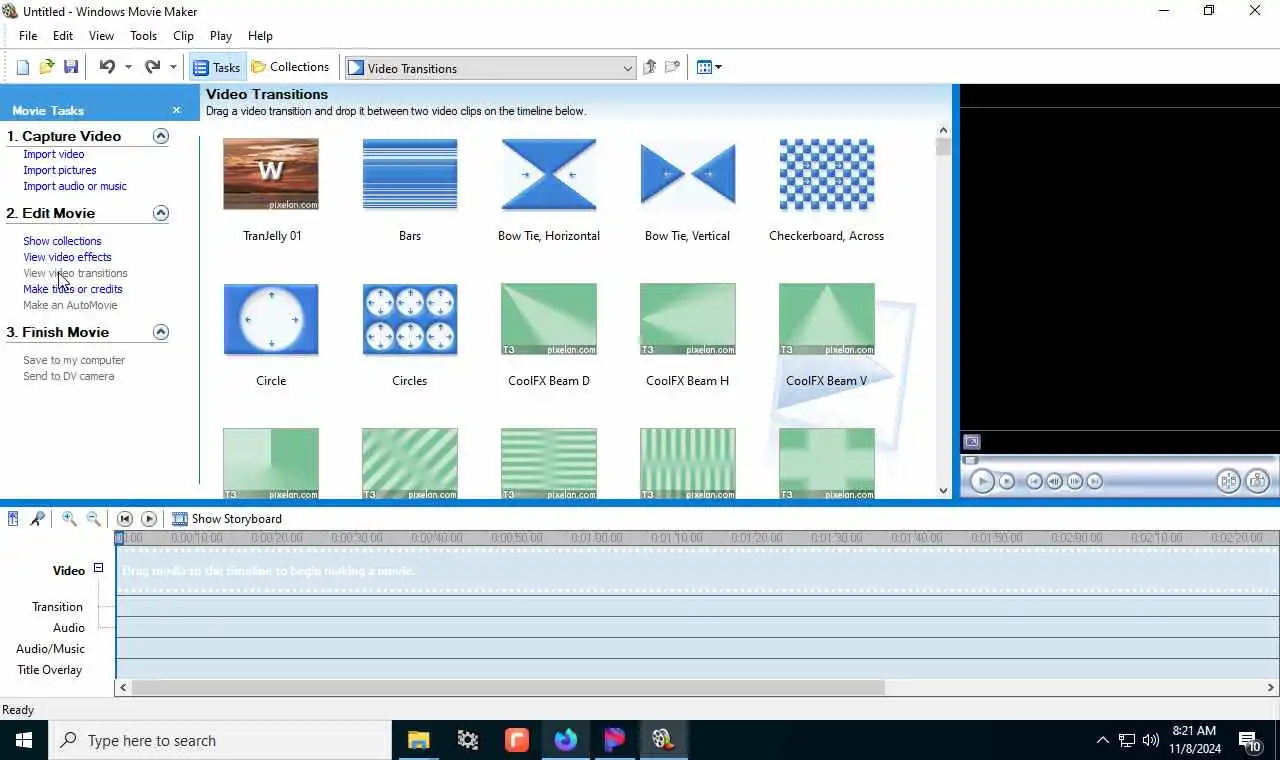
Task: Select the CoolFX Beam D transition
Action: pos(549,319)
